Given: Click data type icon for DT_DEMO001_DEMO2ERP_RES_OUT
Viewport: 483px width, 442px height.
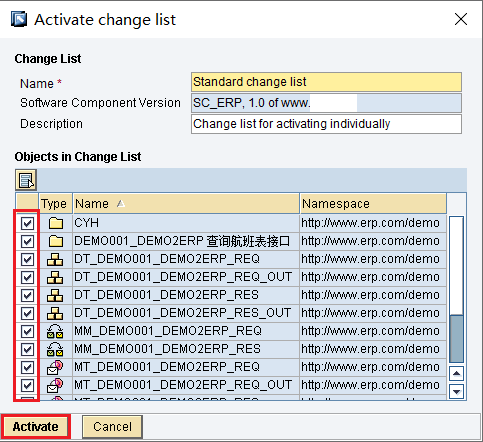Looking at the screenshot, I should tap(55, 313).
